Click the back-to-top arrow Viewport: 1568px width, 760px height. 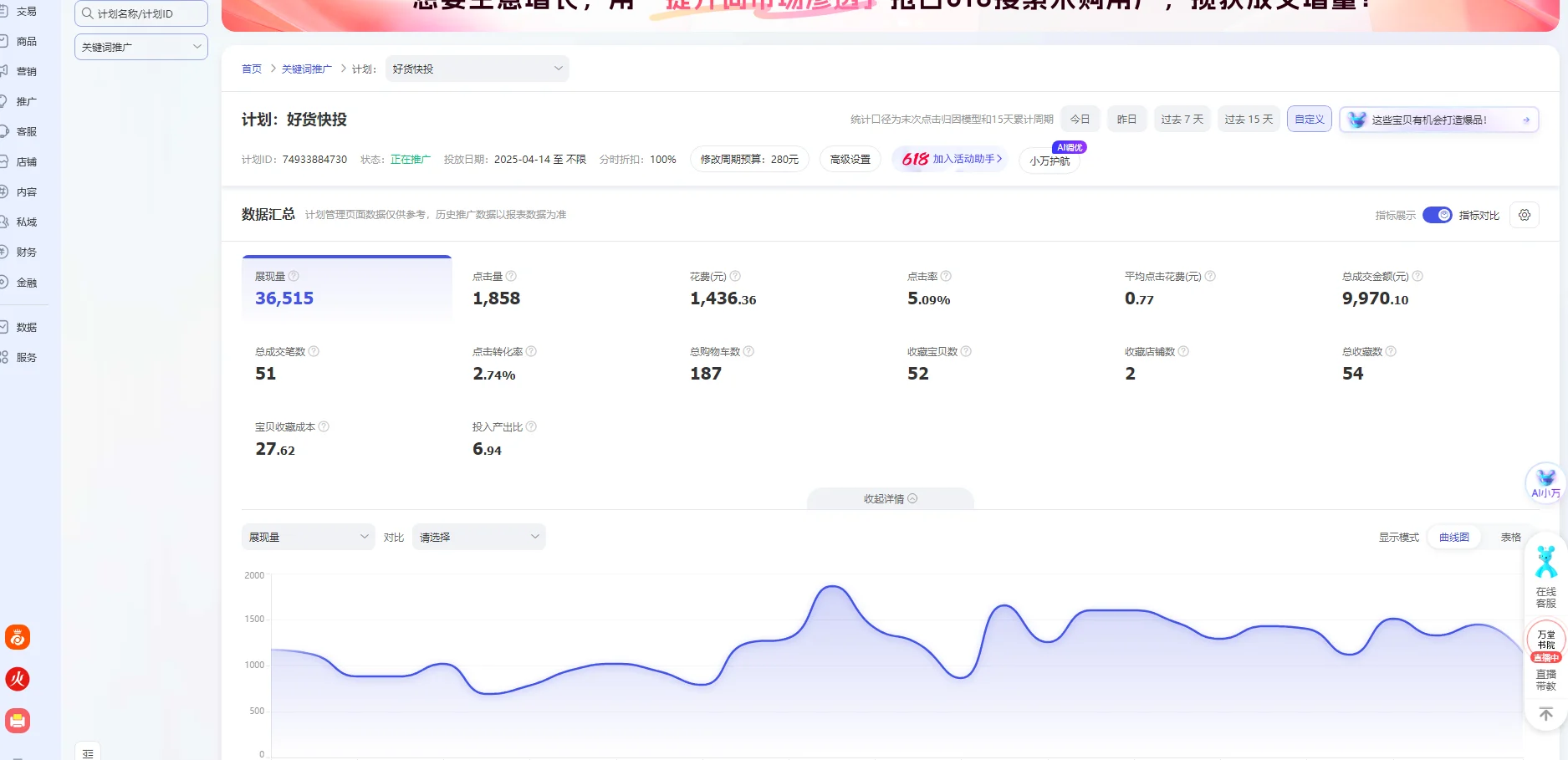(1545, 713)
